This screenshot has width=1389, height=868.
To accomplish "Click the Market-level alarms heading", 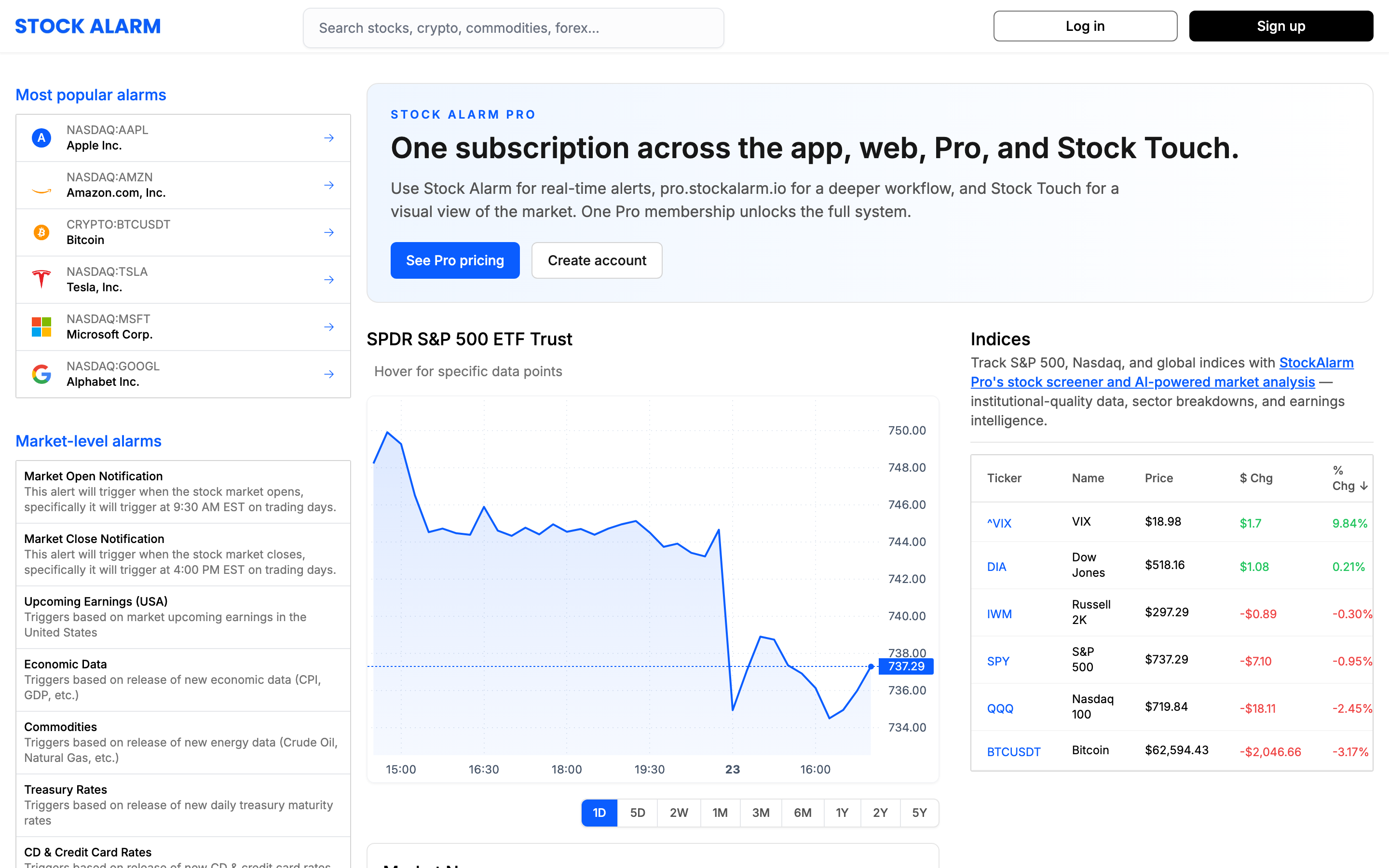I will tap(88, 441).
